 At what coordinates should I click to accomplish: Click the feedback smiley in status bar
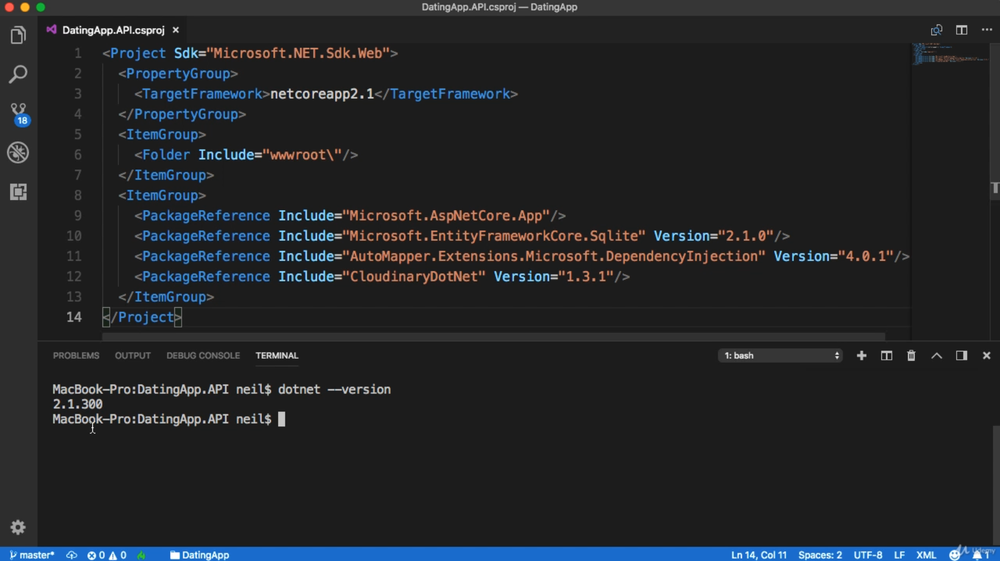(955, 555)
